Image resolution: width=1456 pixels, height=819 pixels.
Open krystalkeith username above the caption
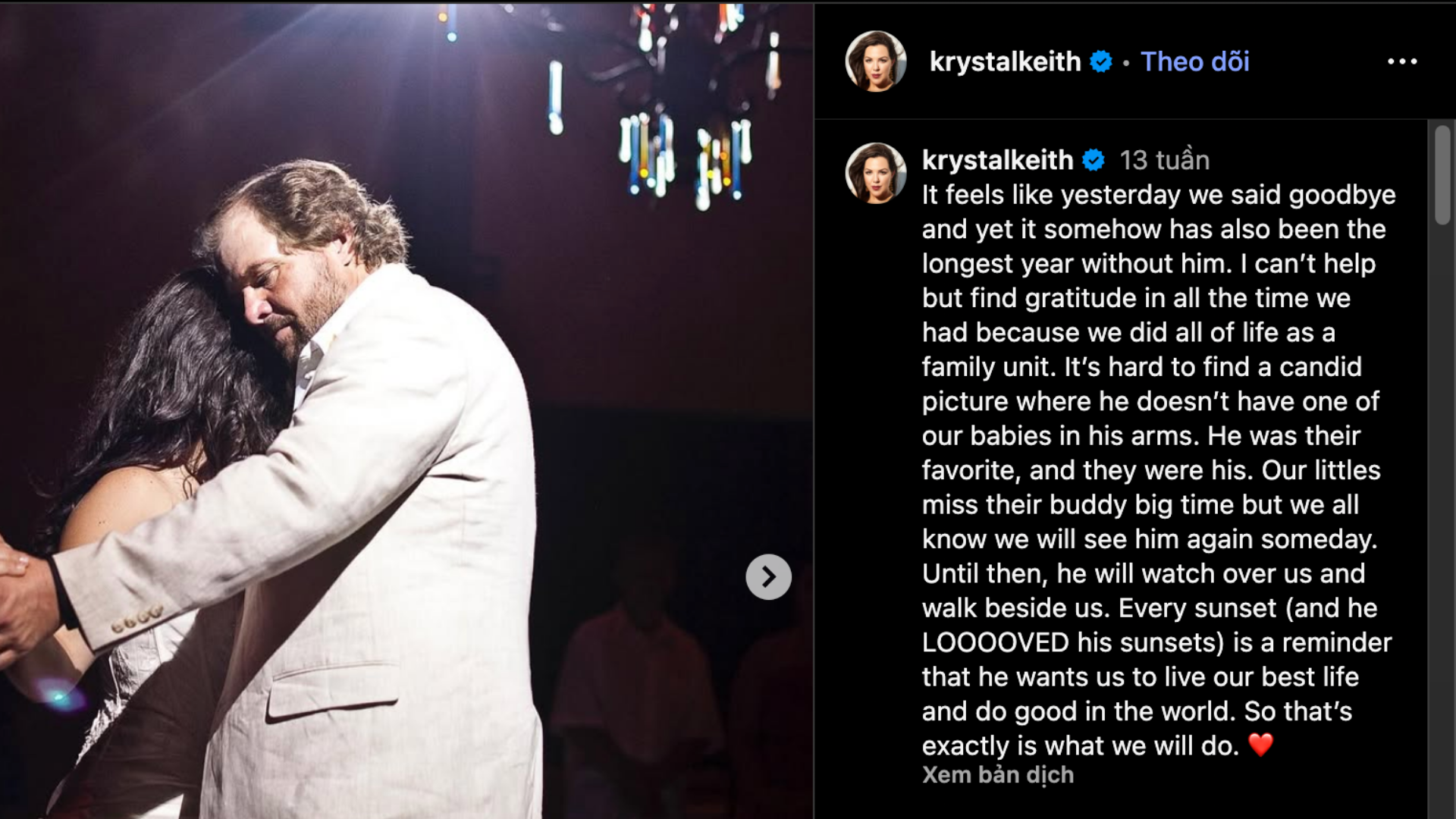coord(997,160)
